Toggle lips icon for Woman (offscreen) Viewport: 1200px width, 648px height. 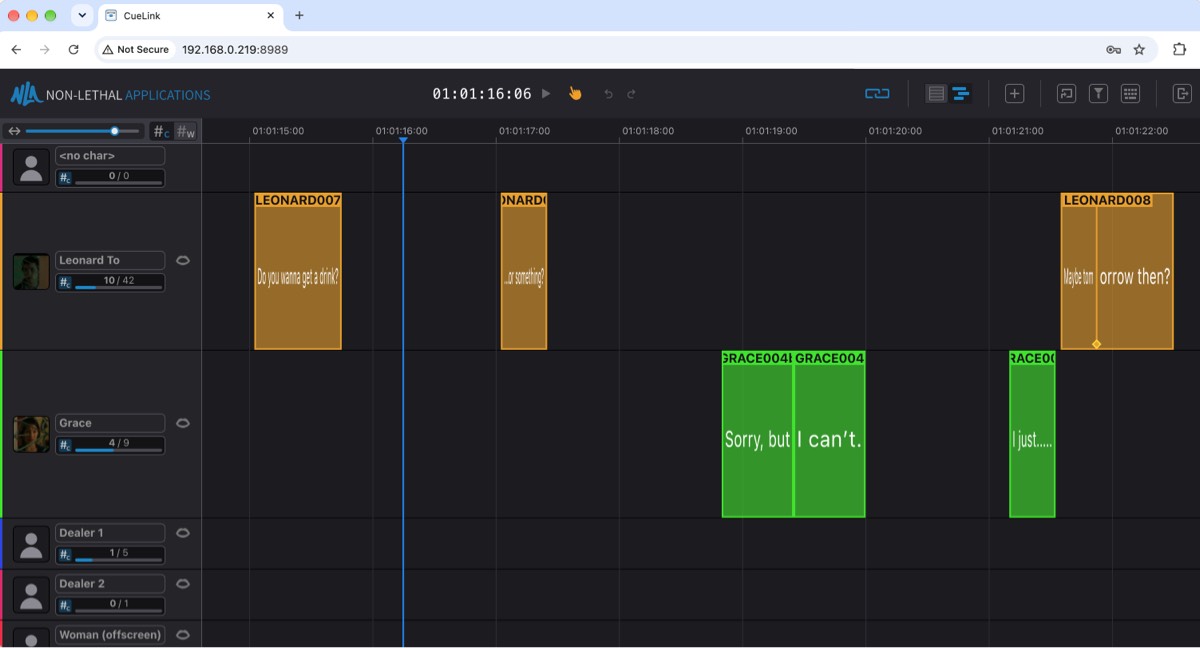[x=183, y=635]
